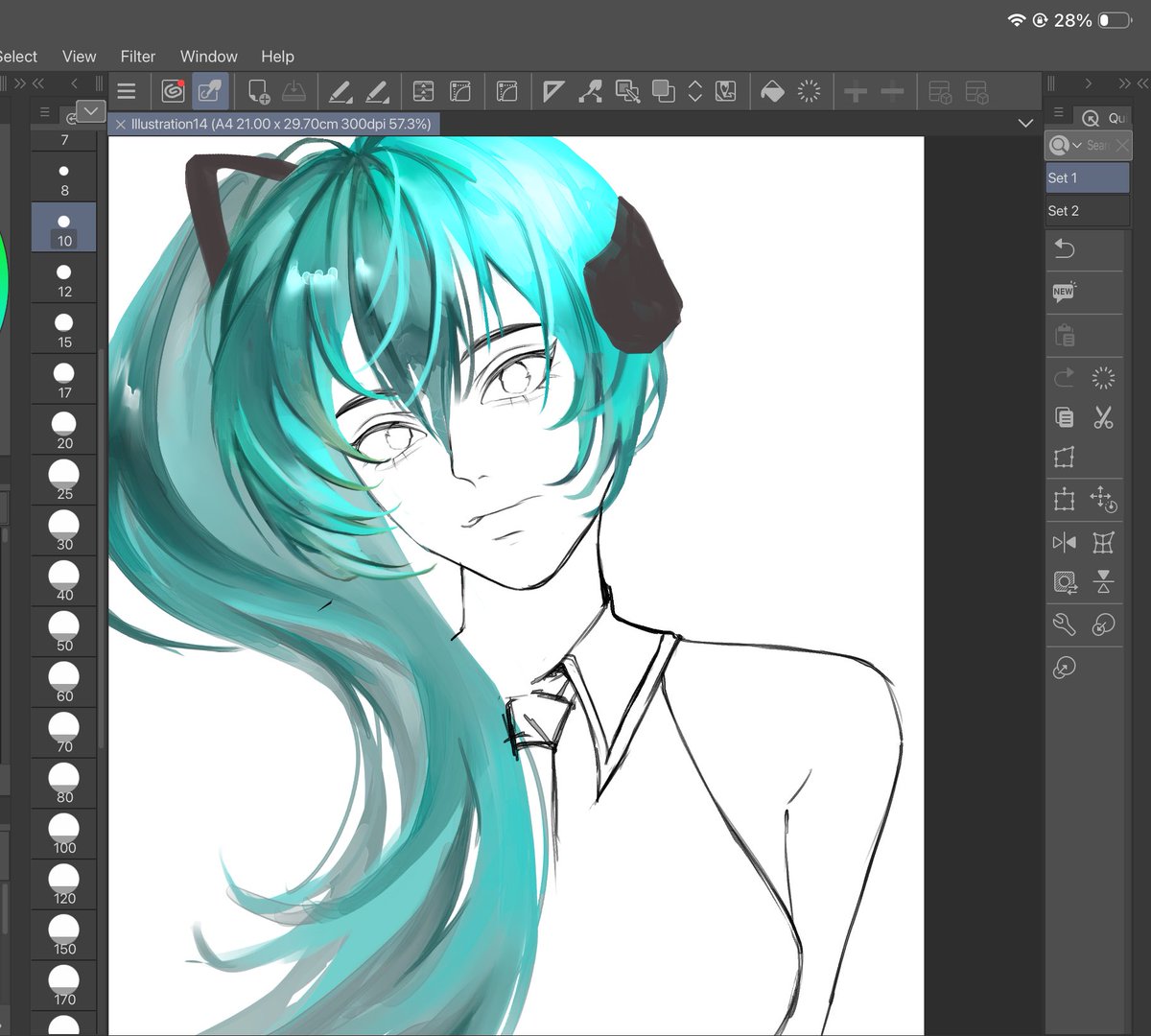The width and height of the screenshot is (1151, 1036).
Task: Tap the battery indicator in status bar
Action: tap(1115, 20)
